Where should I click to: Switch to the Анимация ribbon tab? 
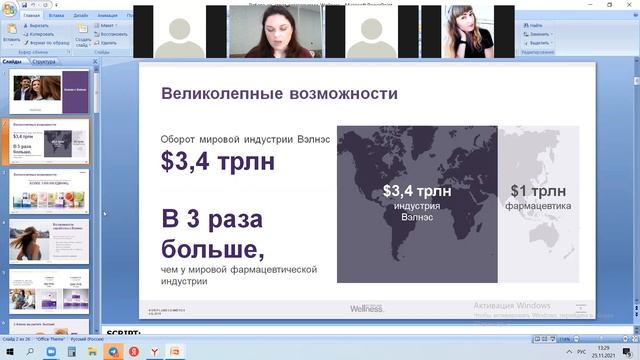click(x=107, y=16)
